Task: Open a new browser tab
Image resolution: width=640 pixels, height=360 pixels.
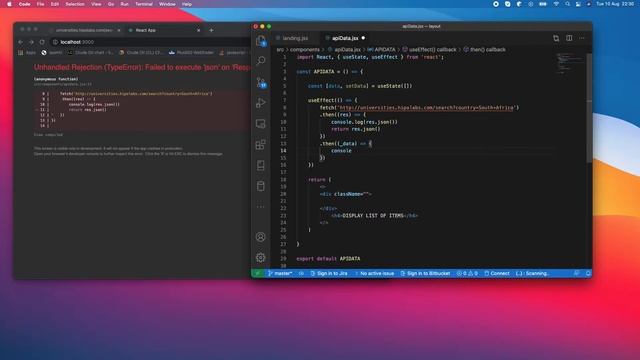Action: coord(211,30)
